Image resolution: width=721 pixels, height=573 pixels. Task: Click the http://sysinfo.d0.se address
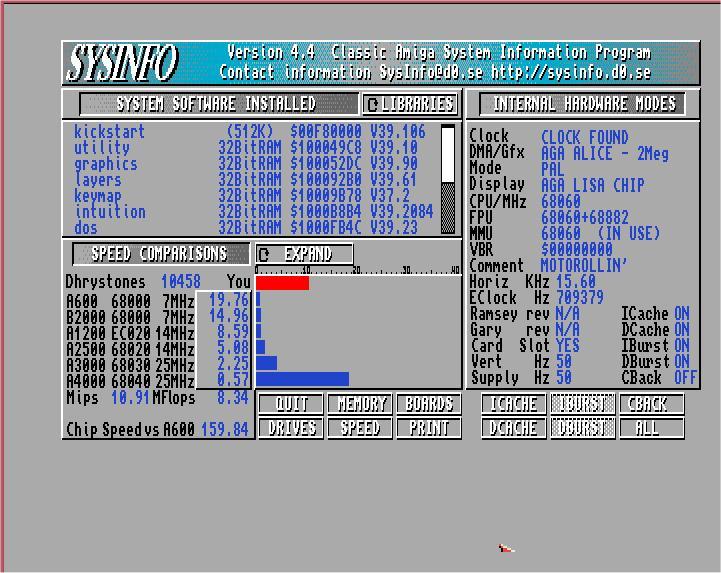pyautogui.click(x=571, y=72)
